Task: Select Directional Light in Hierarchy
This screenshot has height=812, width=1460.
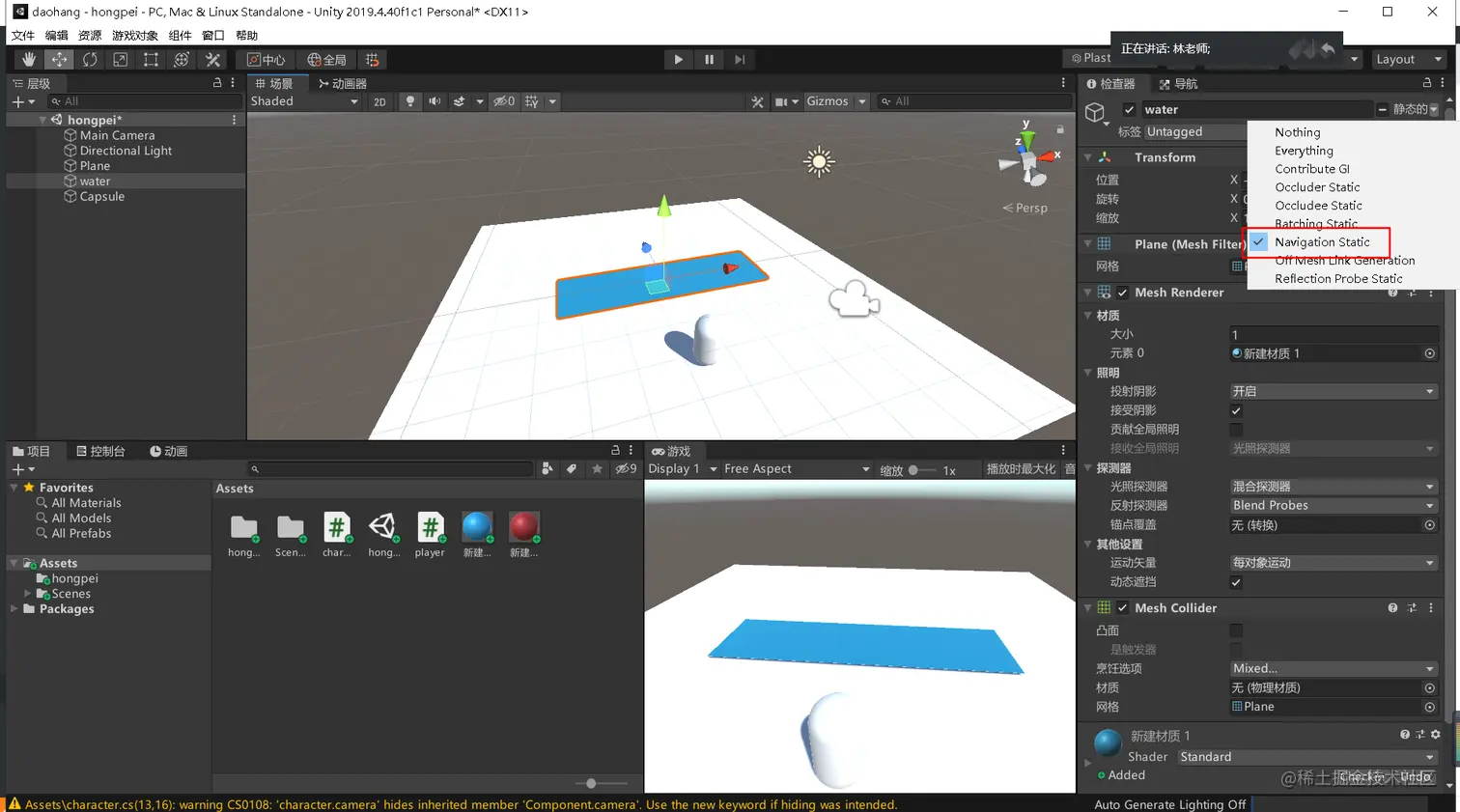Action: 126,152
